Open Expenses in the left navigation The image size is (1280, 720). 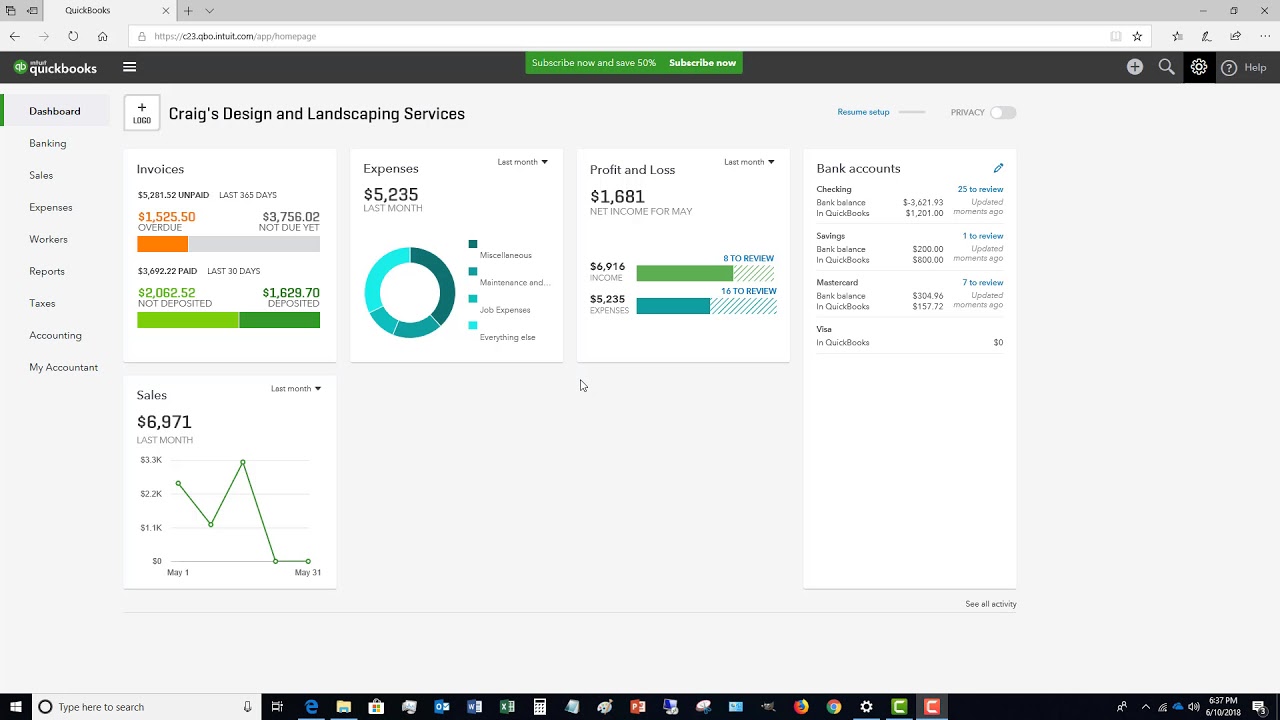tap(51, 207)
